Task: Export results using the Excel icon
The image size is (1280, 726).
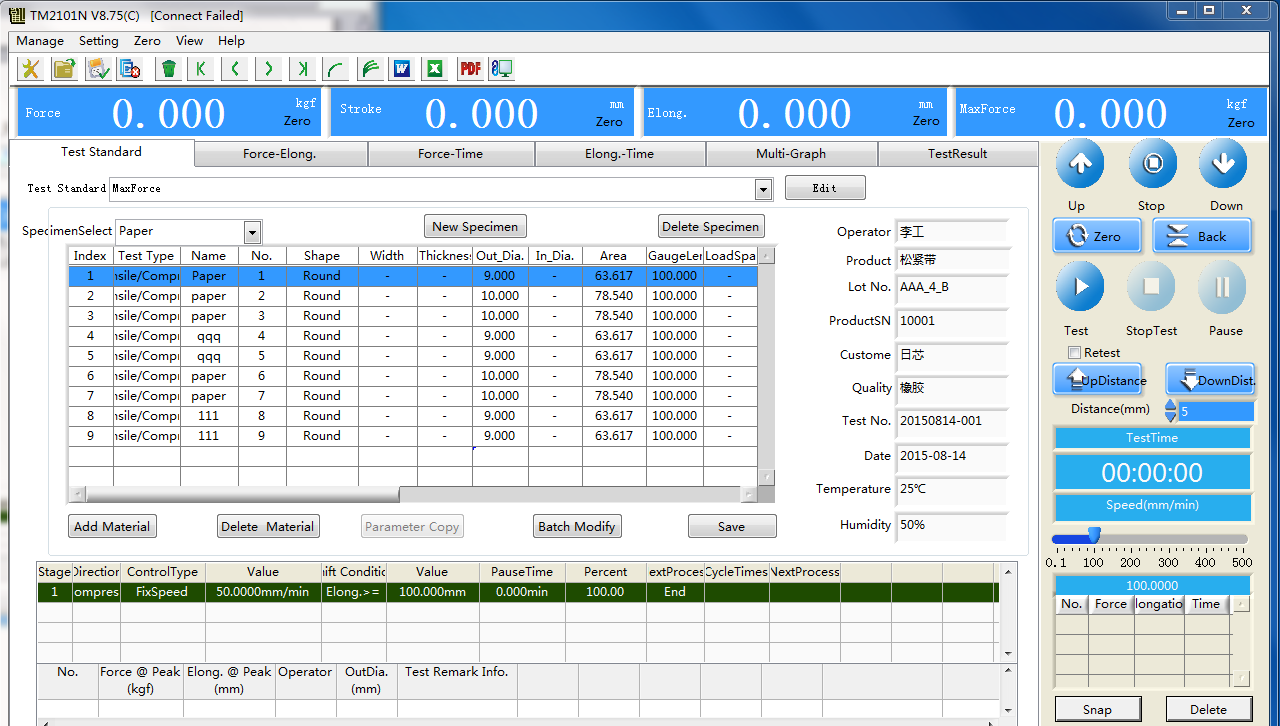Action: pos(435,68)
